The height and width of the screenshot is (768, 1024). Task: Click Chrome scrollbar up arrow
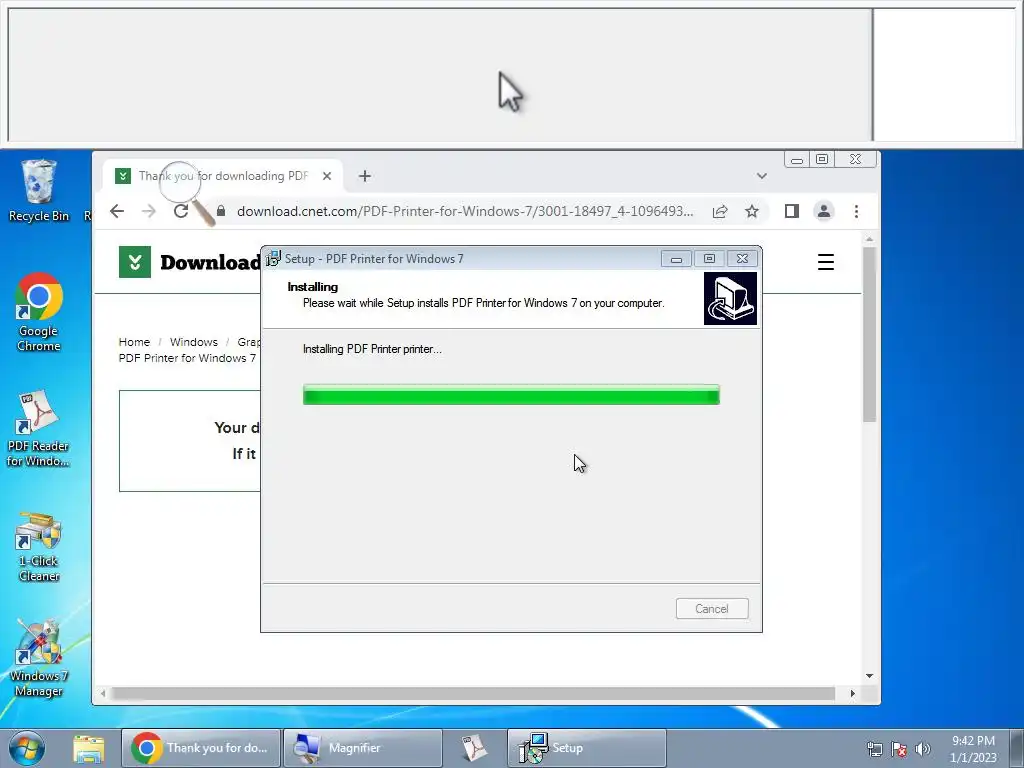click(x=869, y=239)
